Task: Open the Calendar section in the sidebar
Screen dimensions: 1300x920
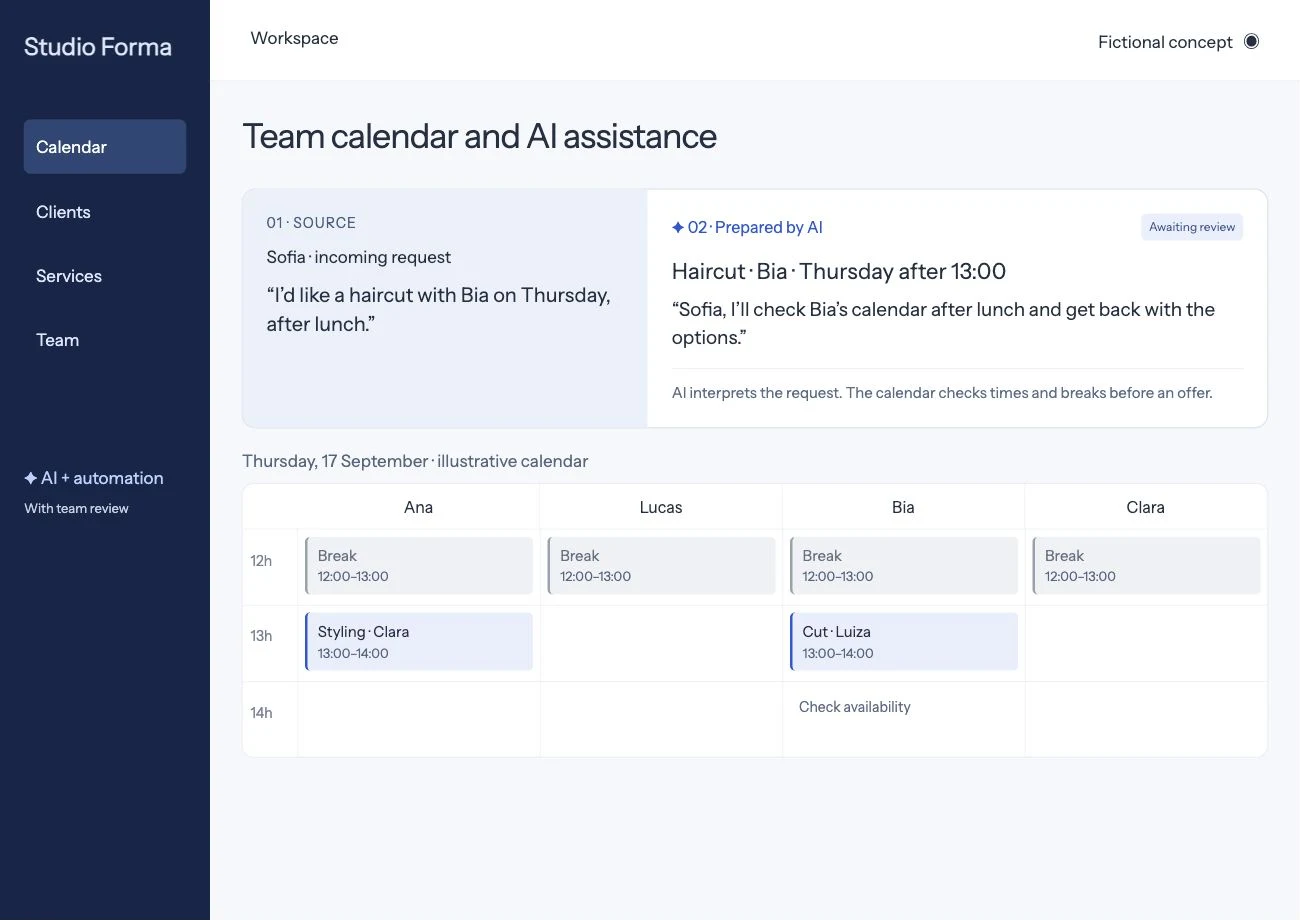Action: pos(105,147)
